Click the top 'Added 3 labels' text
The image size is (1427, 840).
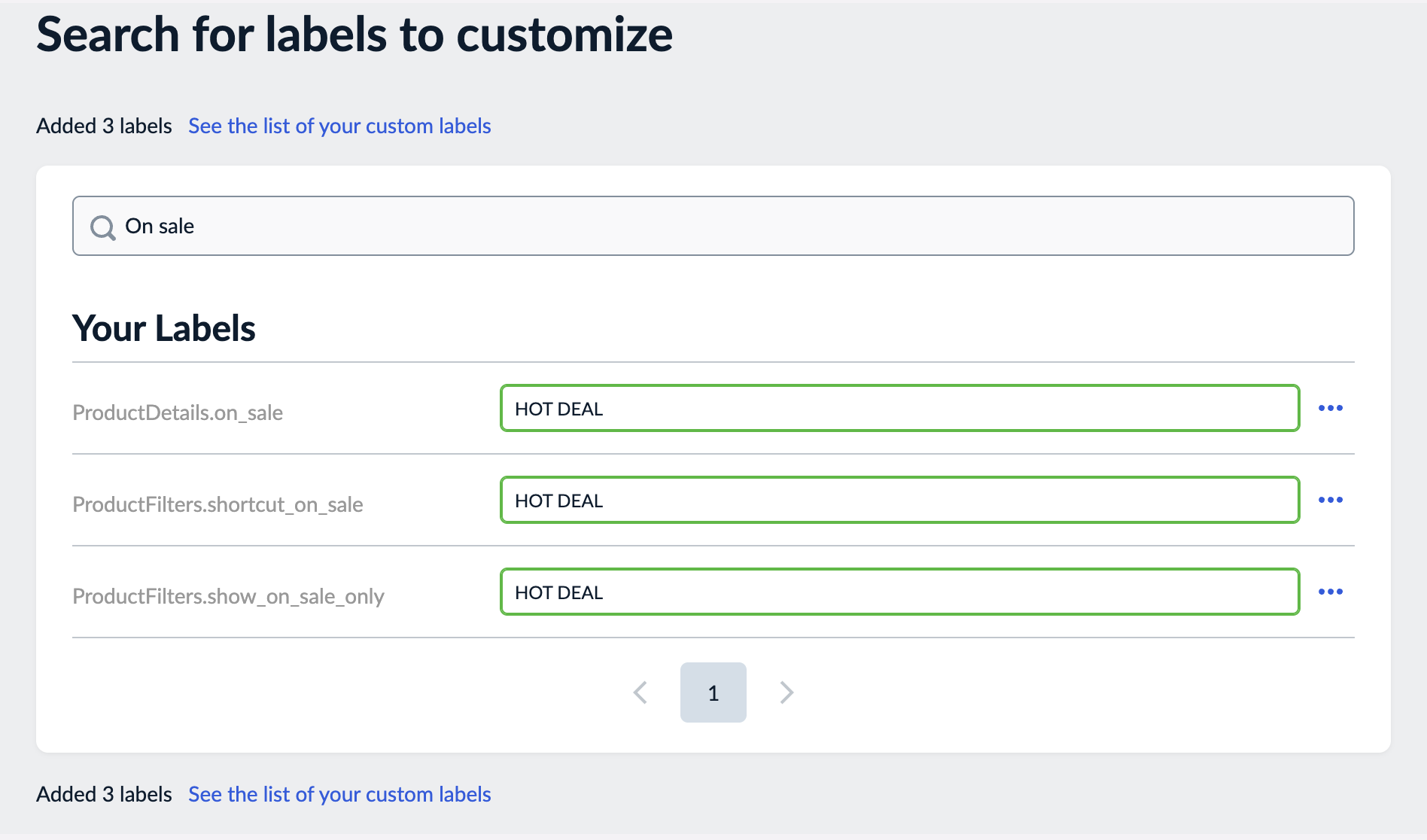click(104, 126)
